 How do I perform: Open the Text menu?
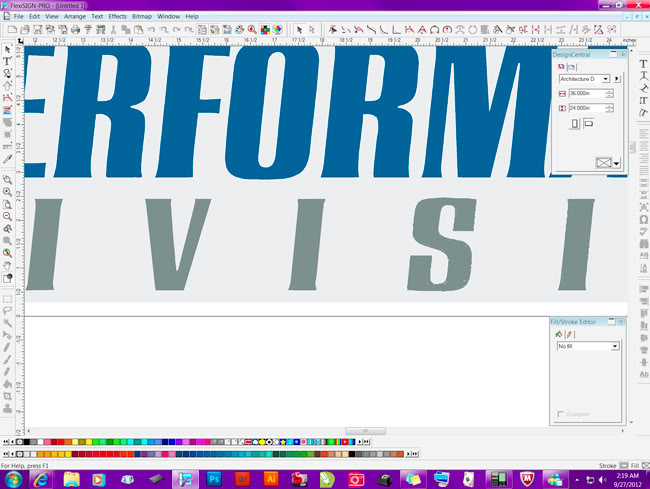(x=97, y=17)
